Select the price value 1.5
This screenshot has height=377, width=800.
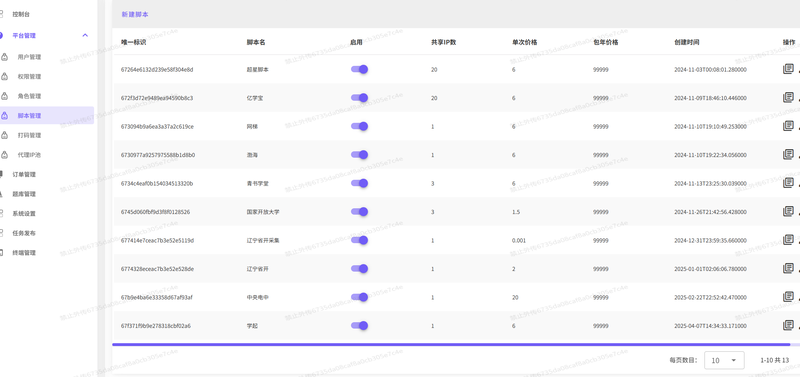point(516,212)
